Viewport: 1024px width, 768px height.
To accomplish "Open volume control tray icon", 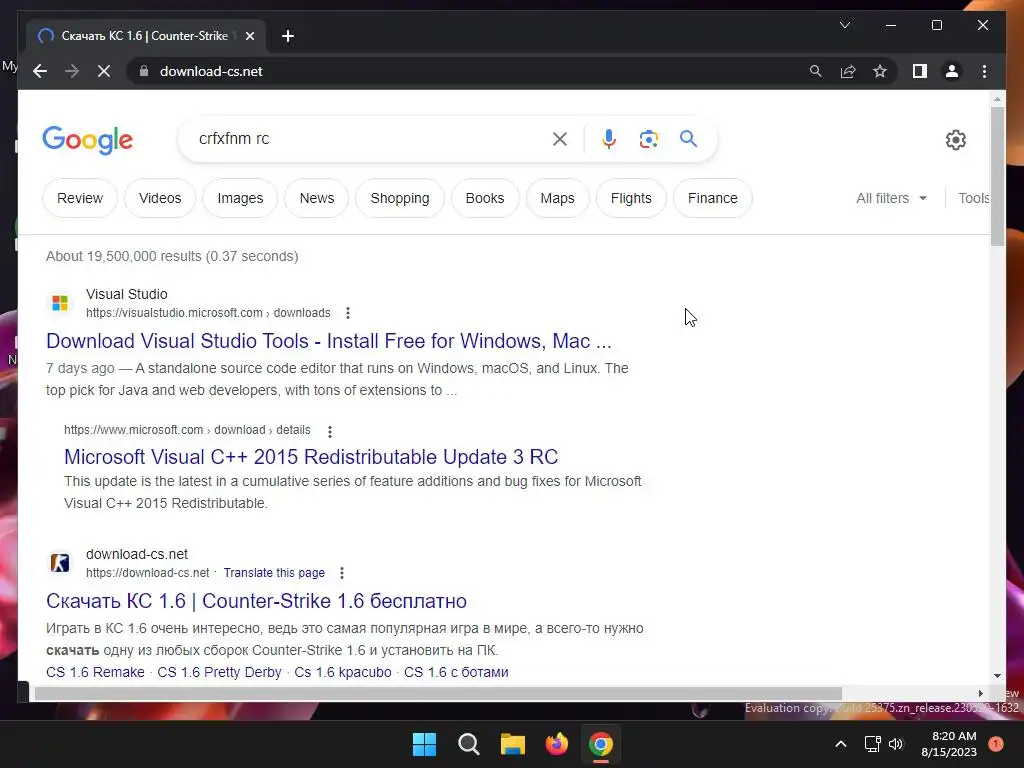I will click(896, 744).
